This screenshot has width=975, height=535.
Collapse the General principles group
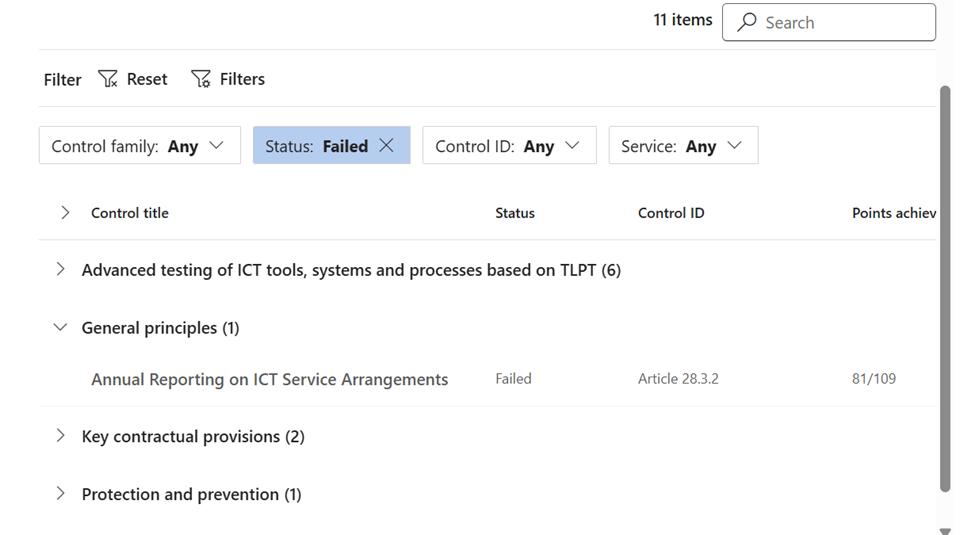tap(61, 328)
